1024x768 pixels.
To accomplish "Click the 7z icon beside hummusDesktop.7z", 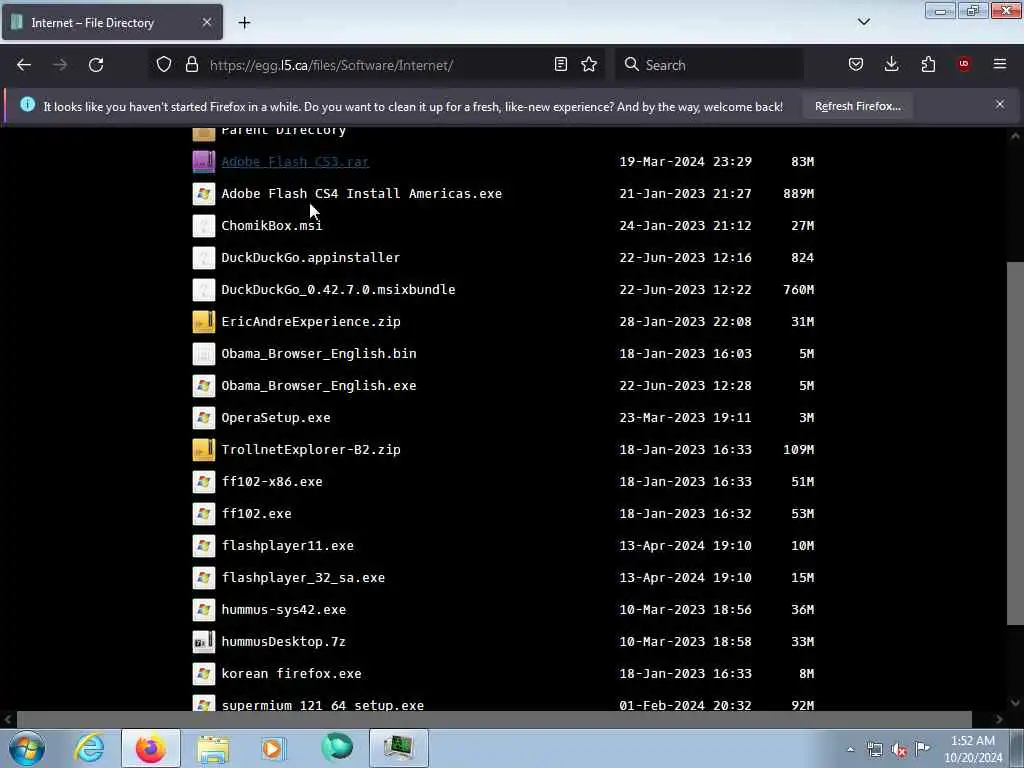I will tap(204, 641).
